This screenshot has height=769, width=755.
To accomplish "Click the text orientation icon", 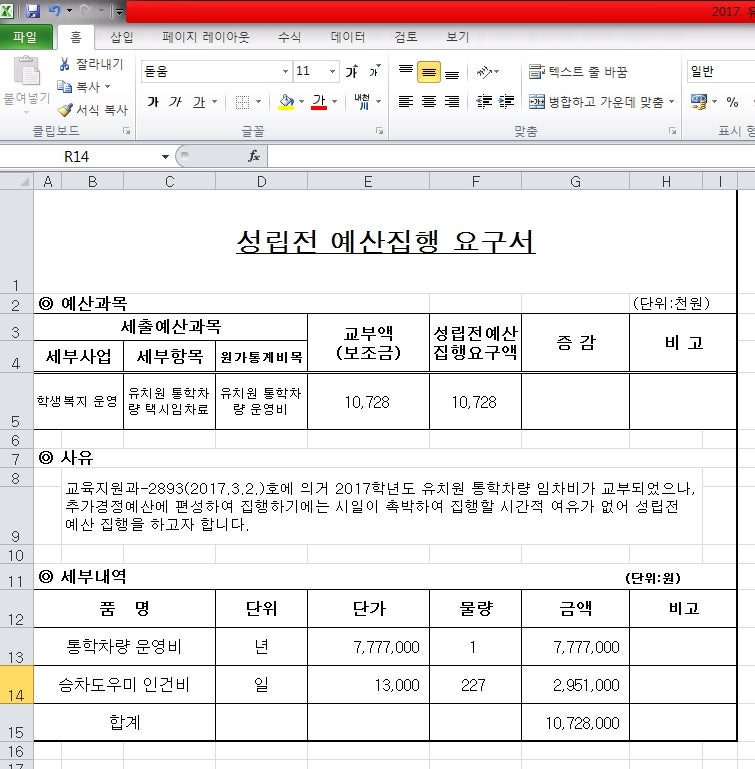I will pyautogui.click(x=484, y=72).
